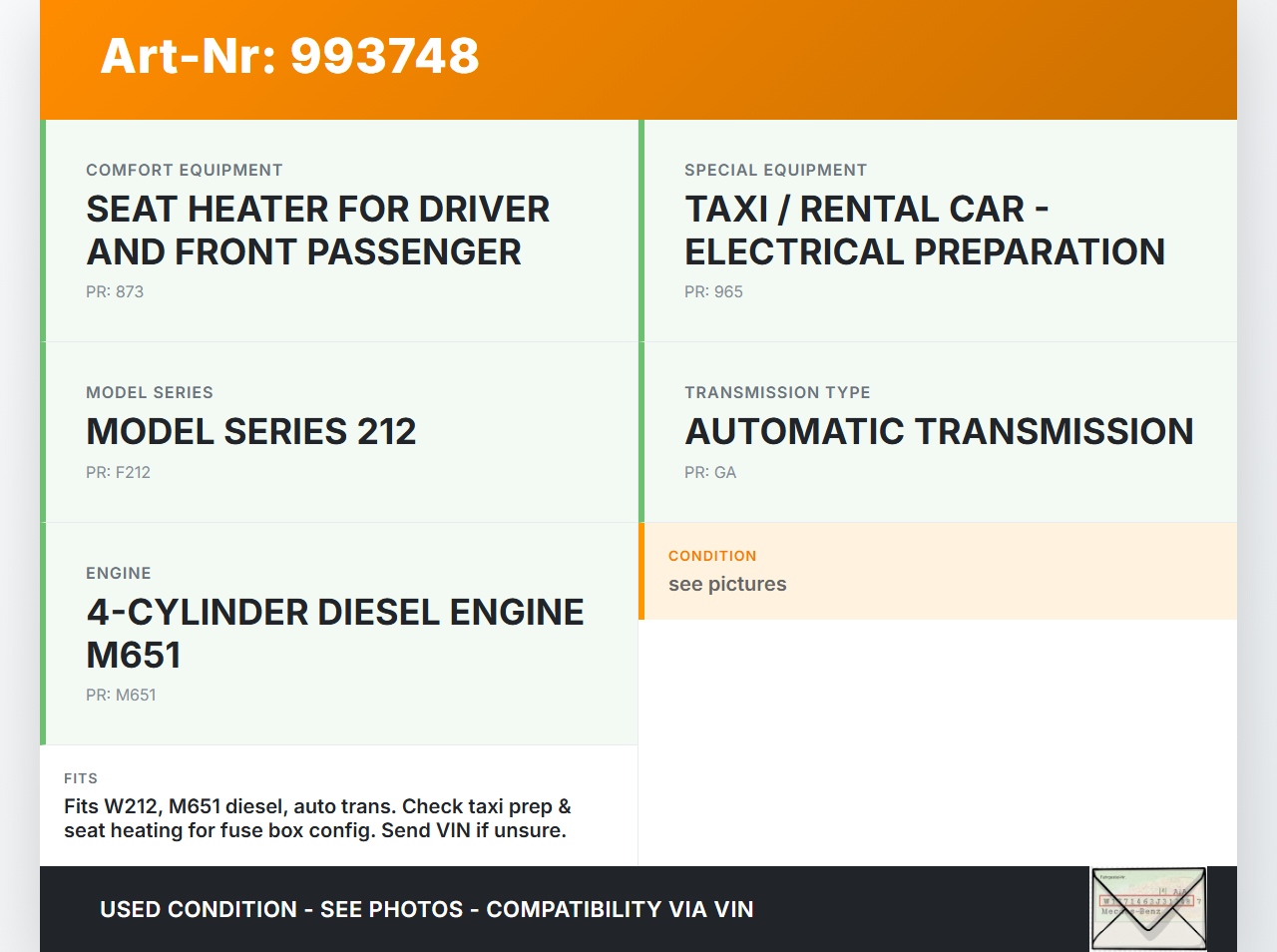Select the Model Series 212 title

click(x=250, y=432)
